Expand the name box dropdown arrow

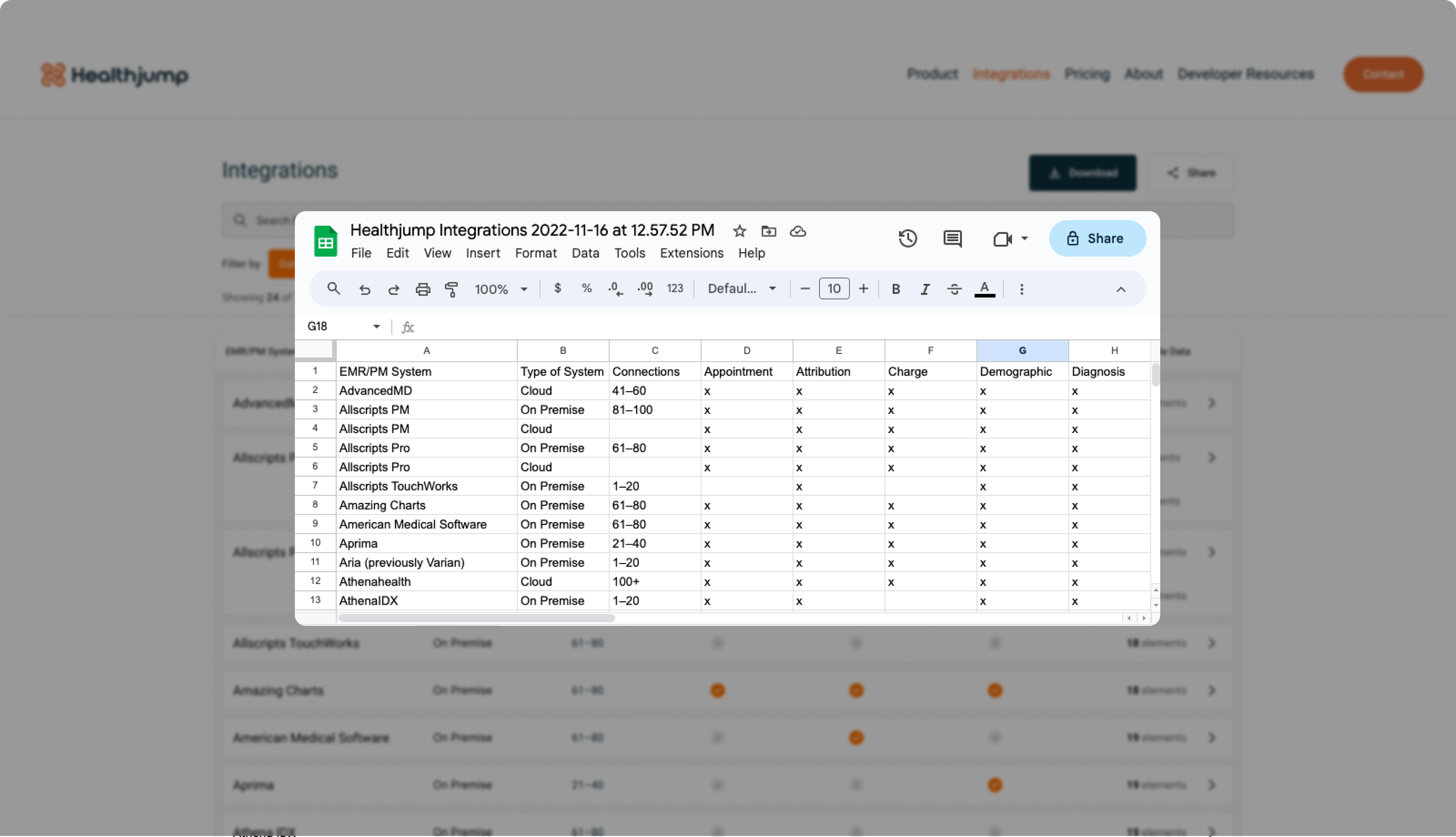point(376,327)
